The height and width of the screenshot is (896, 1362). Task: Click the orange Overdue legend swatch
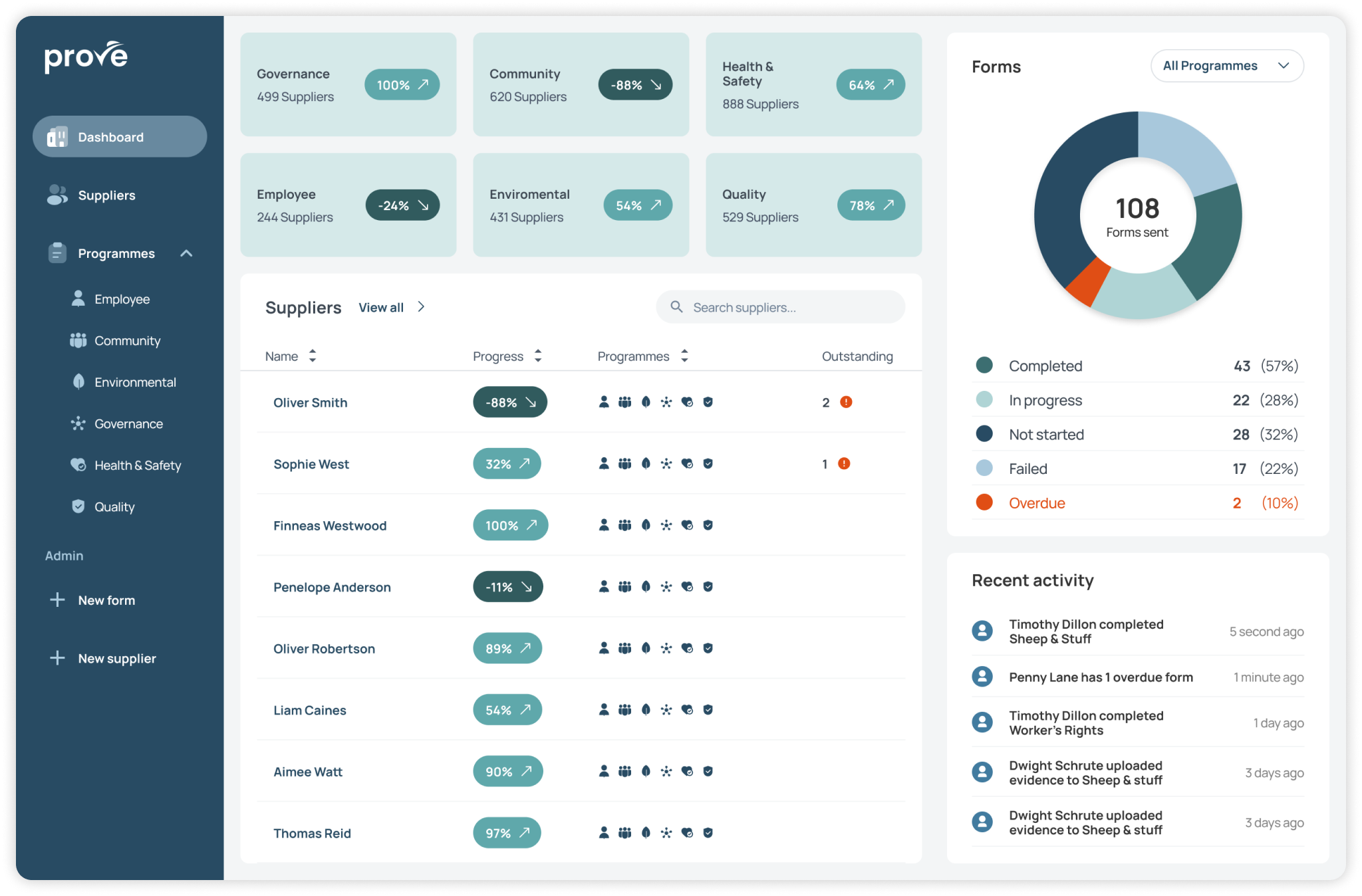pyautogui.click(x=984, y=503)
